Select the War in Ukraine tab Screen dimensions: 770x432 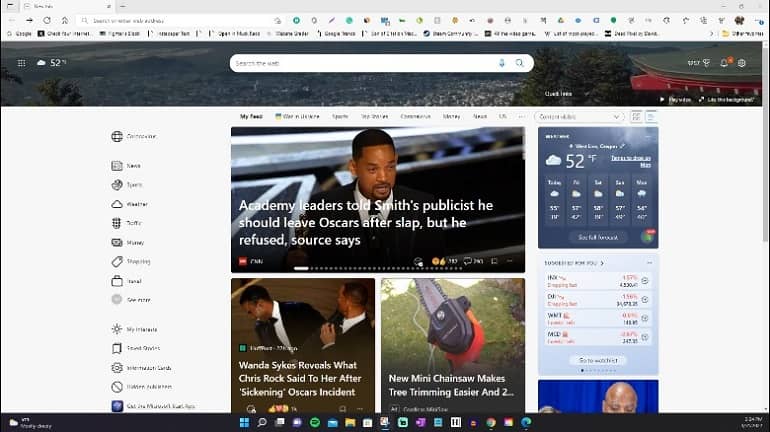tap(297, 117)
